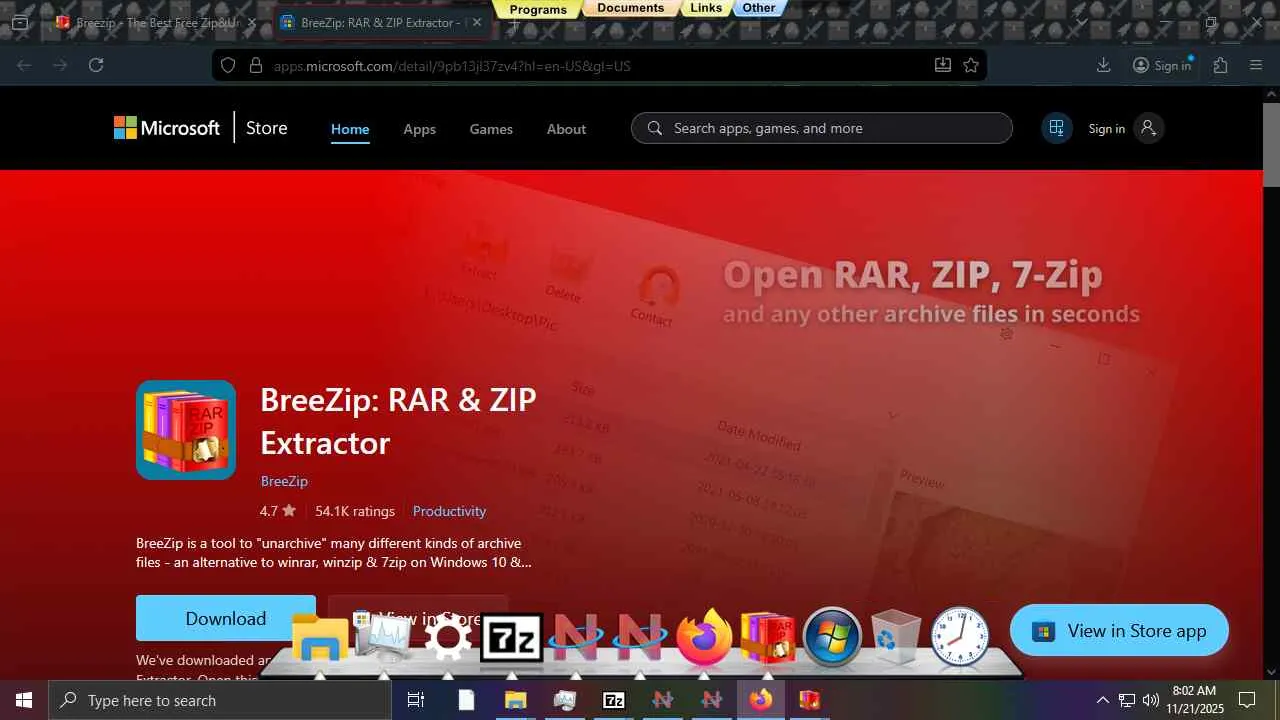Screen dimensions: 1280x720
Task: Click the Windows orb in the dock
Action: 832,637
